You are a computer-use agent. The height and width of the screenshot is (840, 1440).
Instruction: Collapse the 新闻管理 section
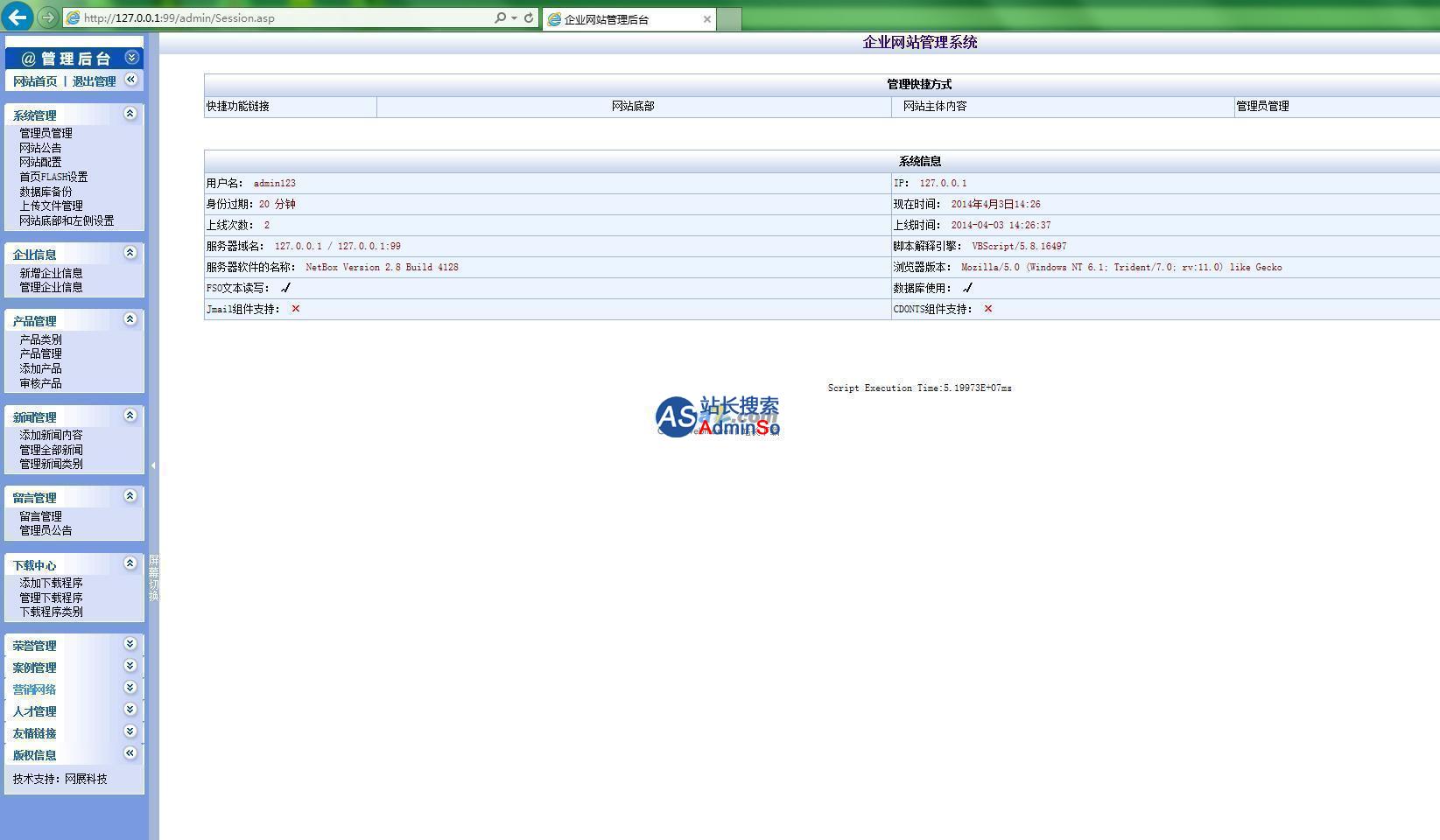[x=130, y=416]
